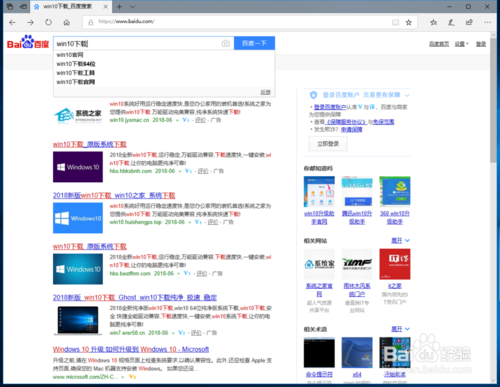Click purple Windows 10 thumbnail
Image resolution: width=500 pixels, height=387 pixels.
pyautogui.click(x=78, y=167)
